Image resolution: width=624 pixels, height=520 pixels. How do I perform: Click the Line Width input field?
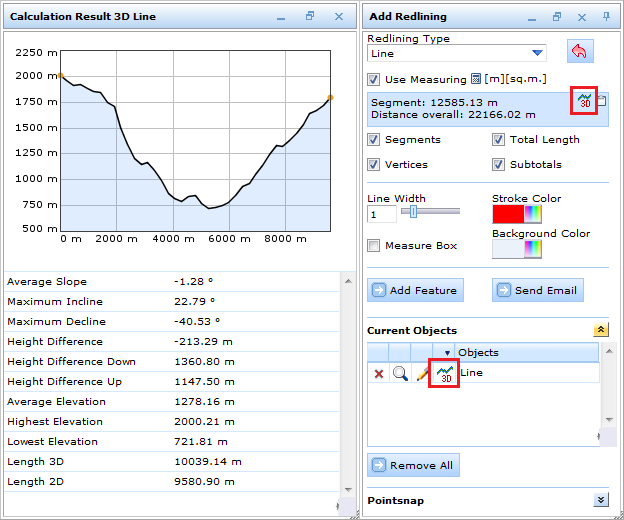click(x=382, y=214)
